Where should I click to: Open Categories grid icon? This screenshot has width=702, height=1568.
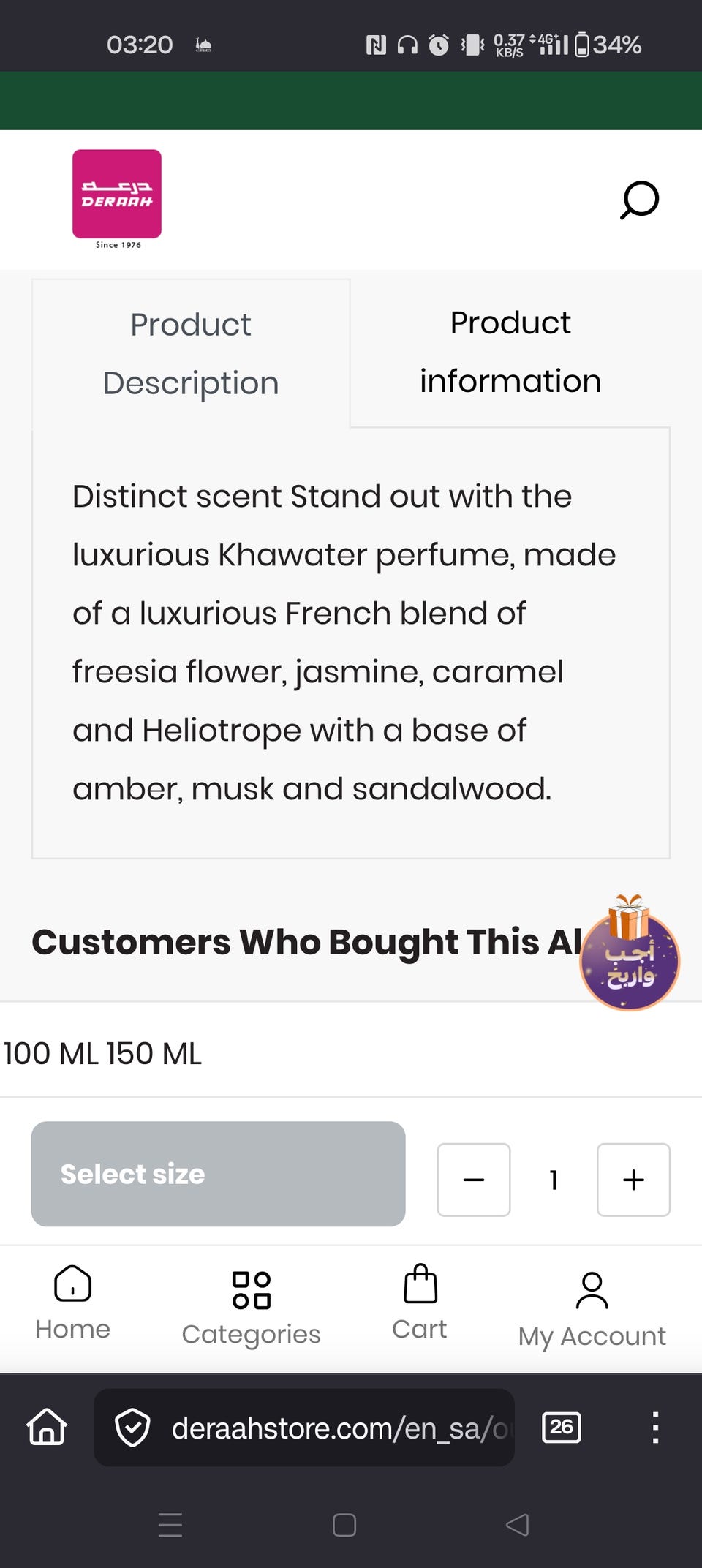pos(251,1308)
